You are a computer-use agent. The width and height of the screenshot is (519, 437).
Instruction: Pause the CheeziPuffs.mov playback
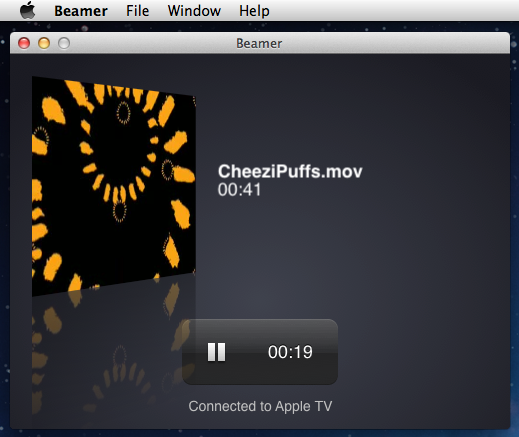[x=216, y=352]
